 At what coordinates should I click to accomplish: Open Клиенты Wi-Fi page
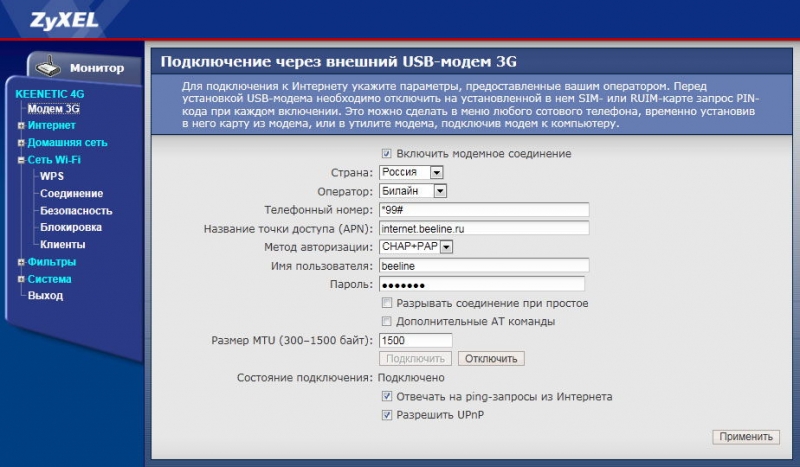(x=63, y=244)
